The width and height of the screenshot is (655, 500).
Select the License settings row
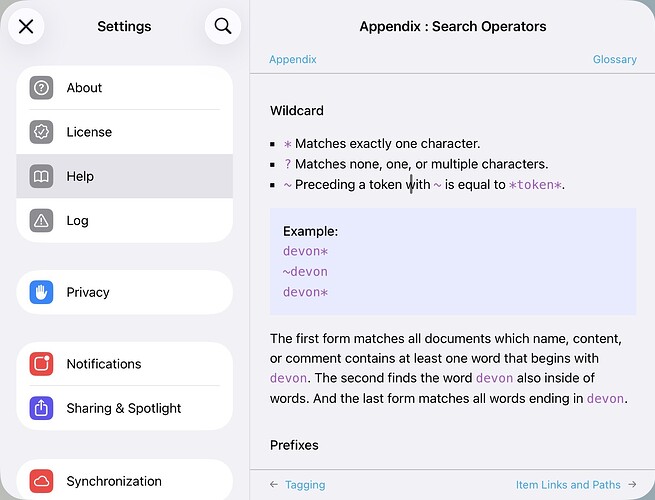[x=140, y=132]
